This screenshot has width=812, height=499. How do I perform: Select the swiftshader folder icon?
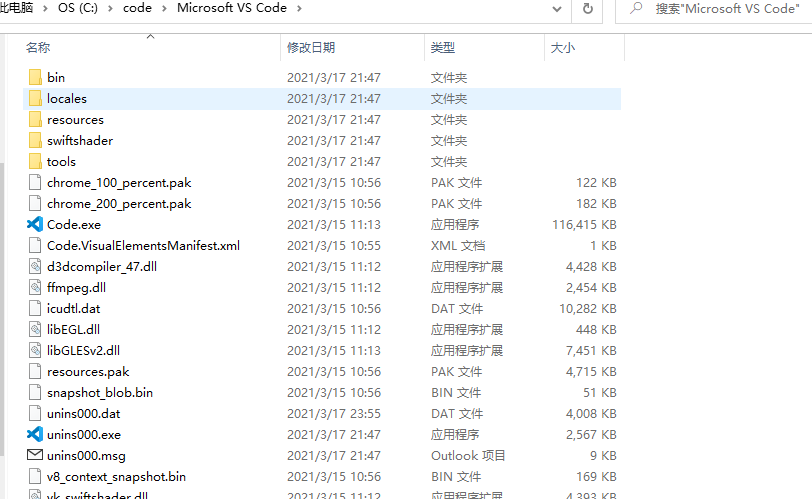35,140
